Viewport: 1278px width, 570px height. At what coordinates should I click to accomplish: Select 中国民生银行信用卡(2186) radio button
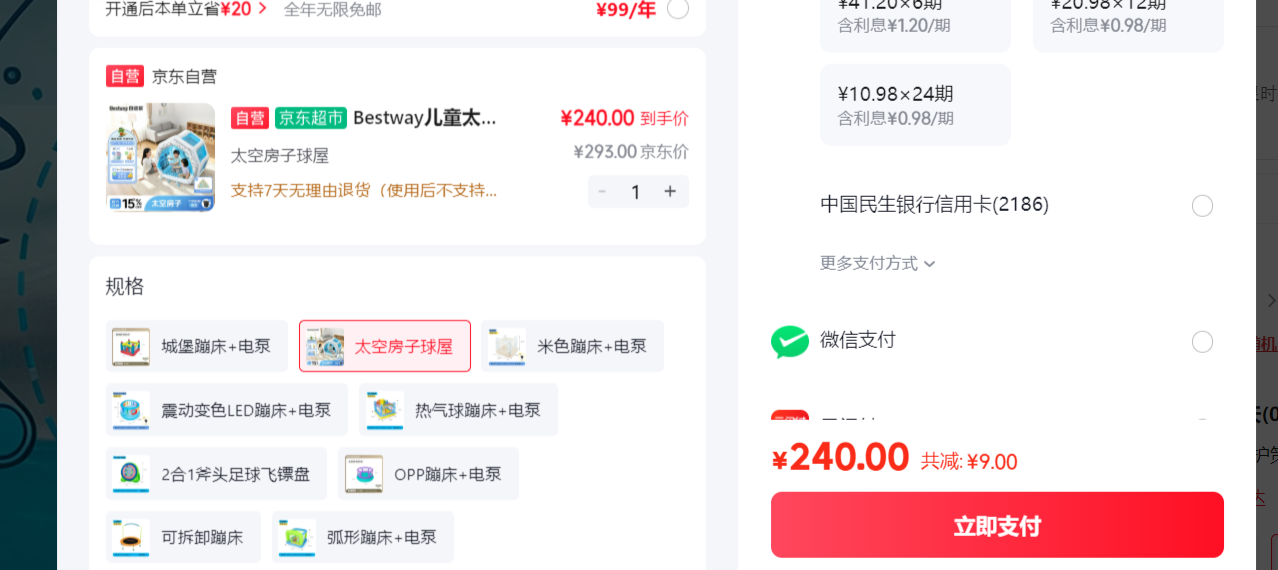tap(1202, 206)
